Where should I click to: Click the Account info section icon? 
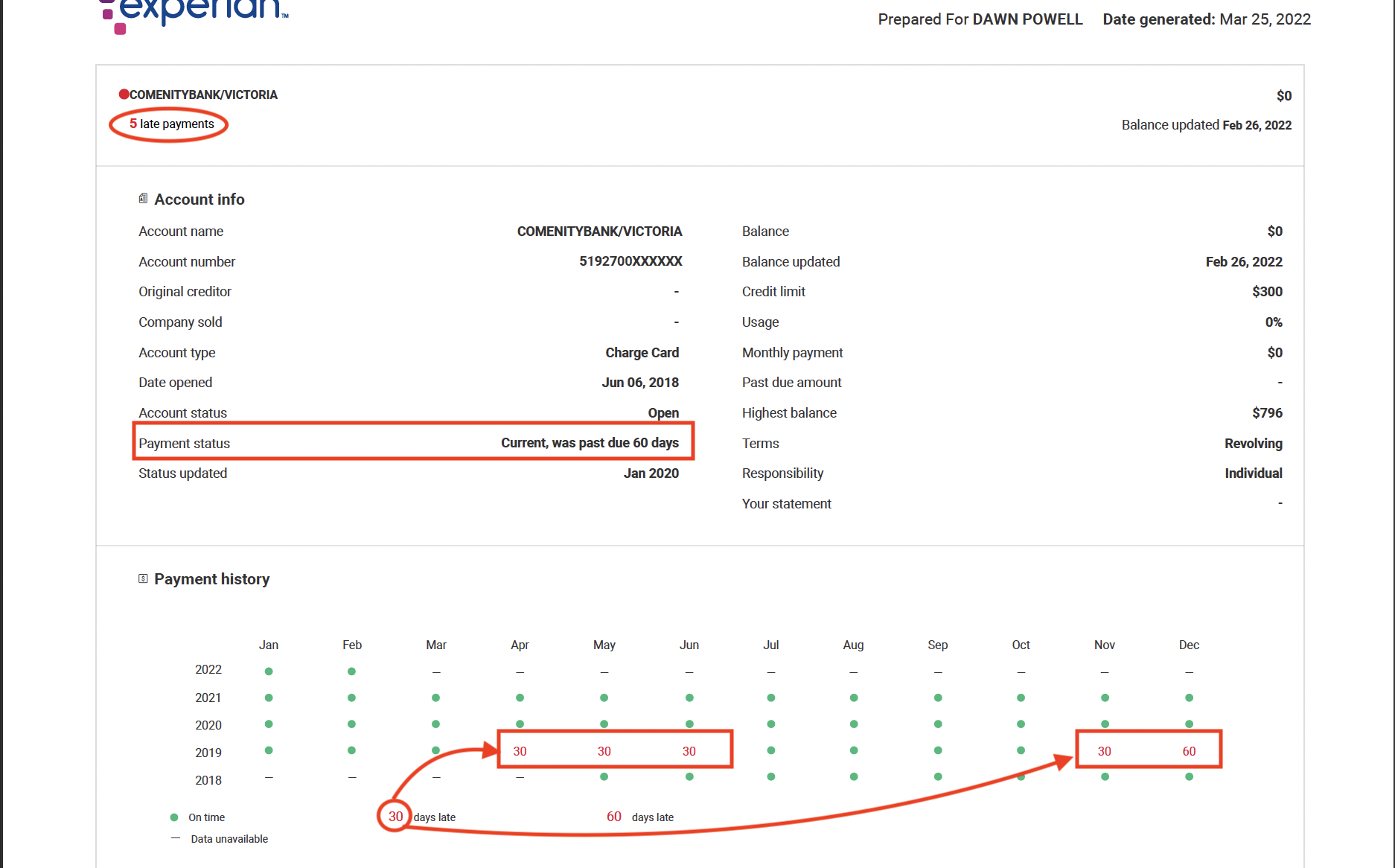tap(143, 199)
